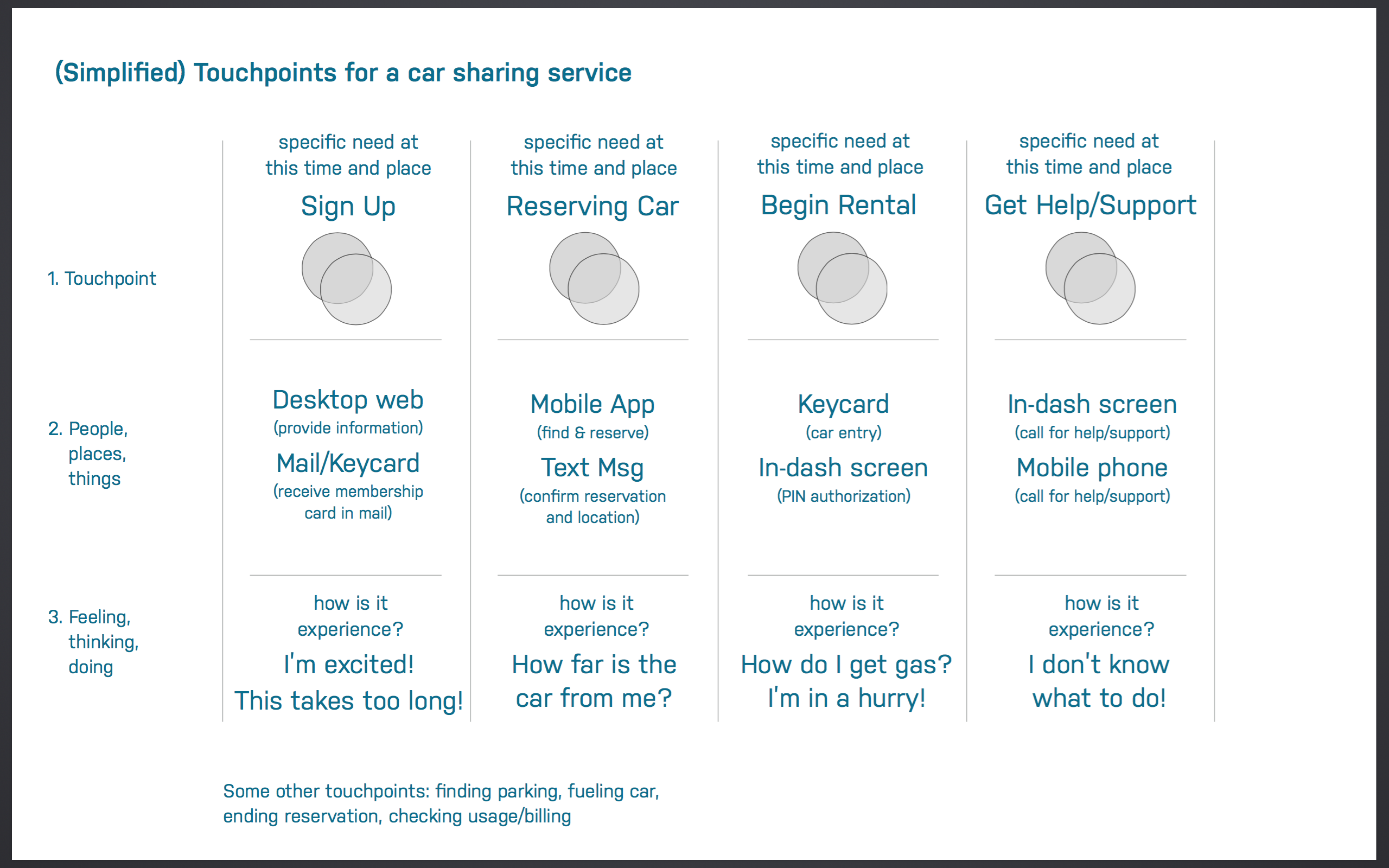Select the "Mobile phone" text
Screen dimensions: 1389x868
point(1092,467)
